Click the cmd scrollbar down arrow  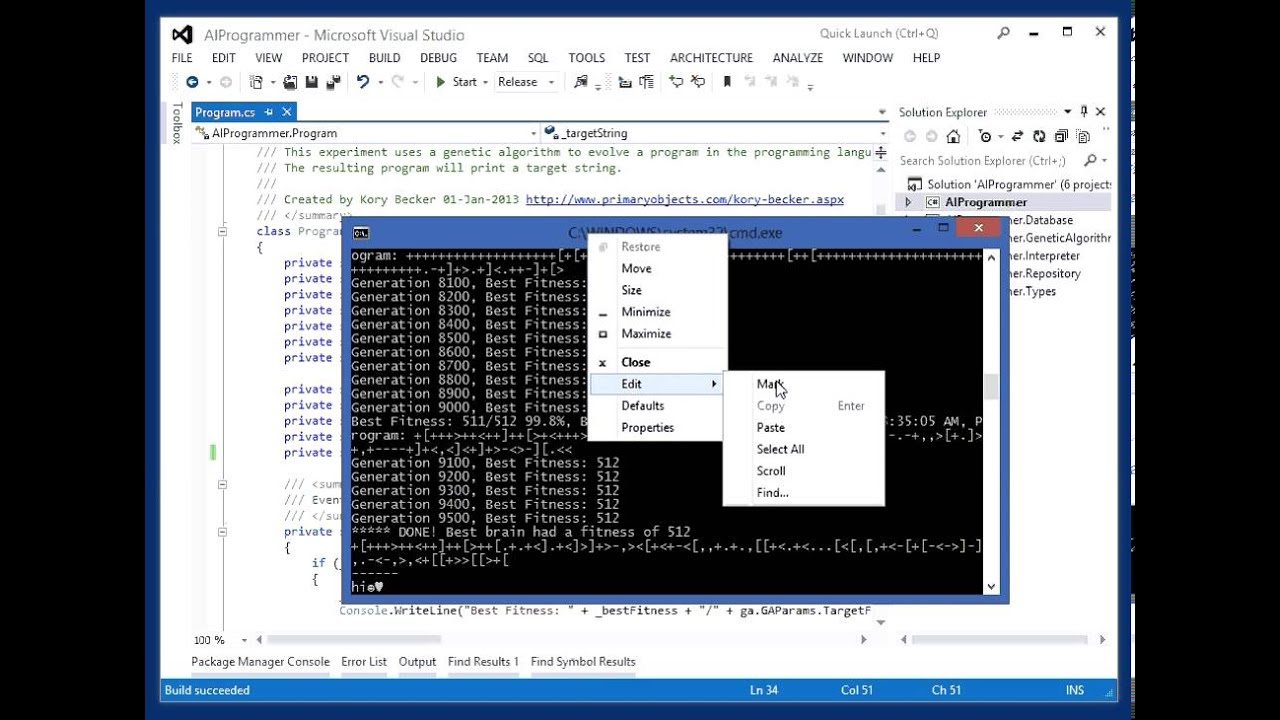click(991, 587)
